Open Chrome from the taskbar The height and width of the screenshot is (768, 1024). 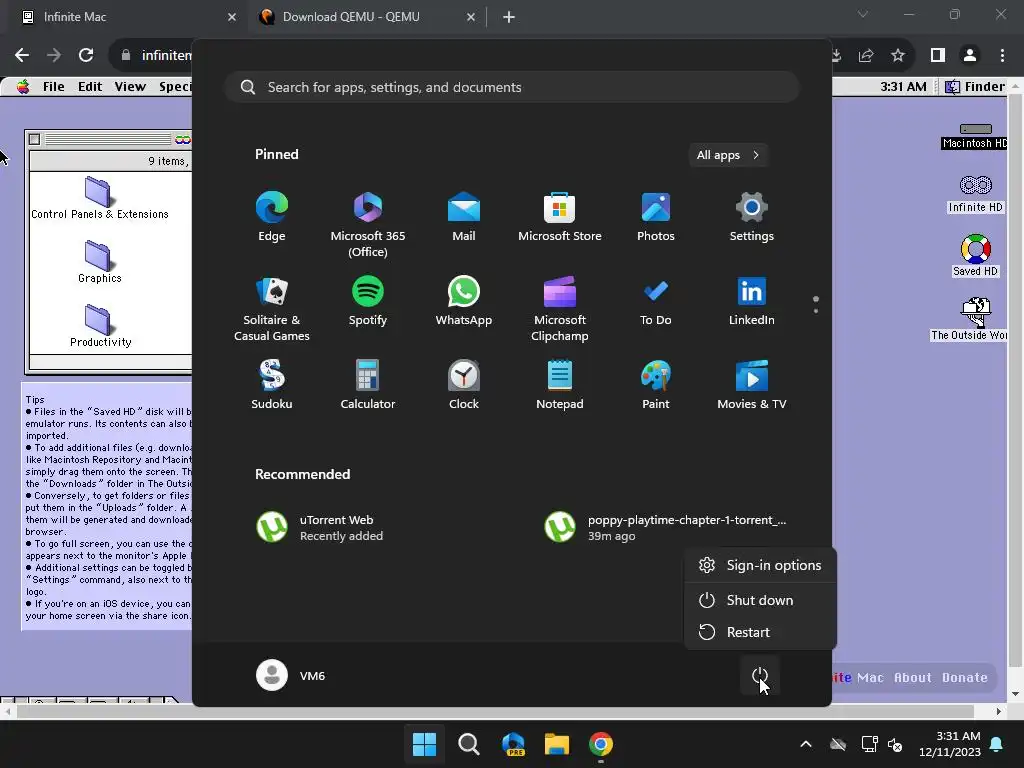tap(601, 744)
